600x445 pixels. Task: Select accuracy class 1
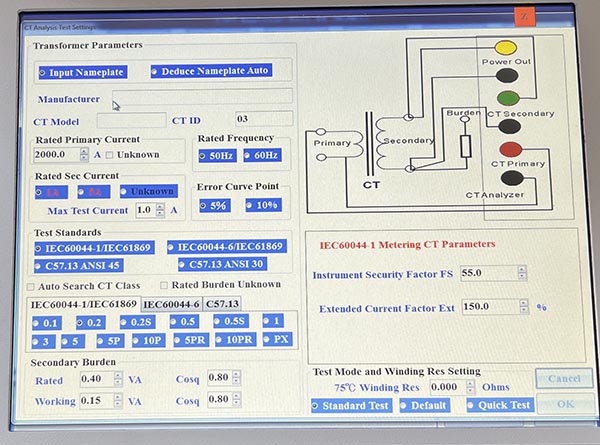(x=273, y=321)
